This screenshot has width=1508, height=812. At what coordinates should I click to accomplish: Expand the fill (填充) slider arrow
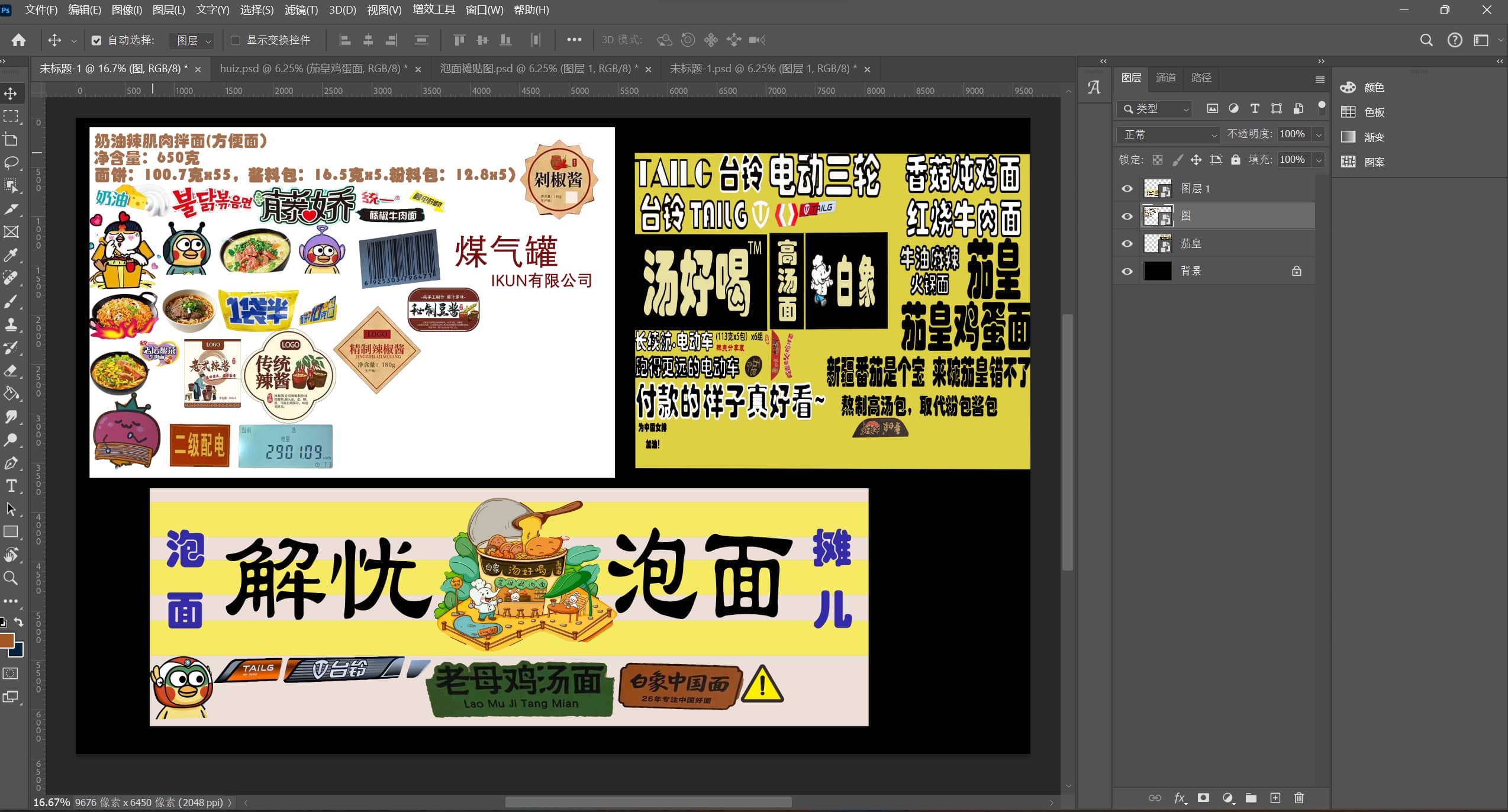click(x=1319, y=160)
